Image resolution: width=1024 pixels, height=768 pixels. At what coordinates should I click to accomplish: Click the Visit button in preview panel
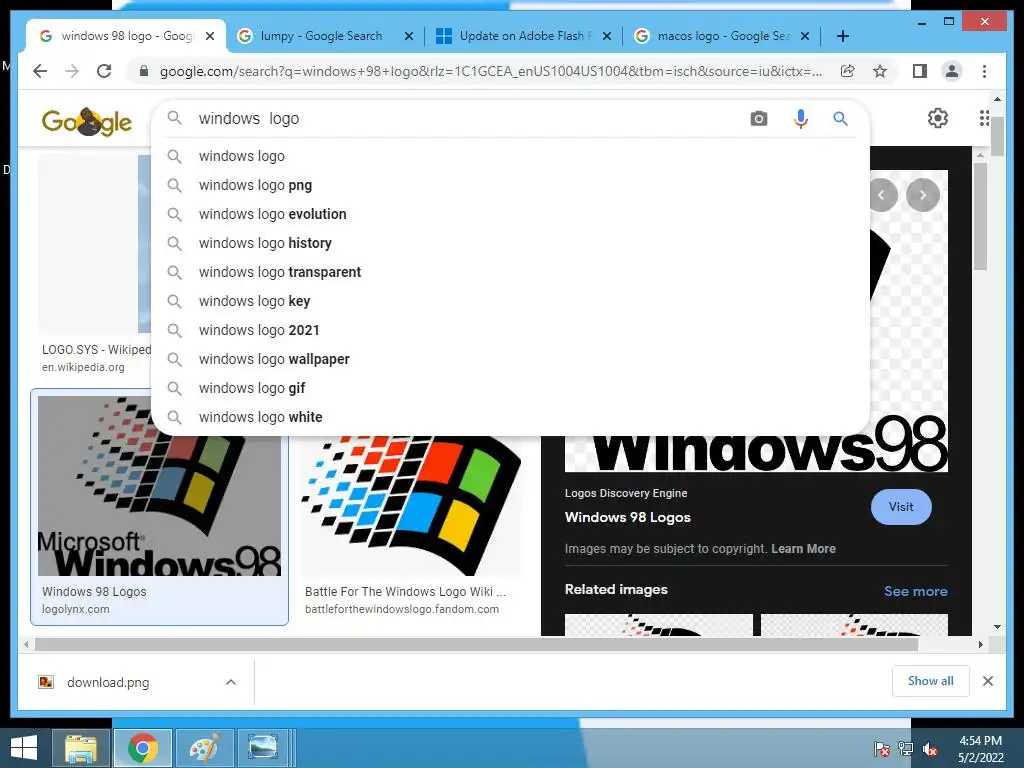[x=901, y=507]
